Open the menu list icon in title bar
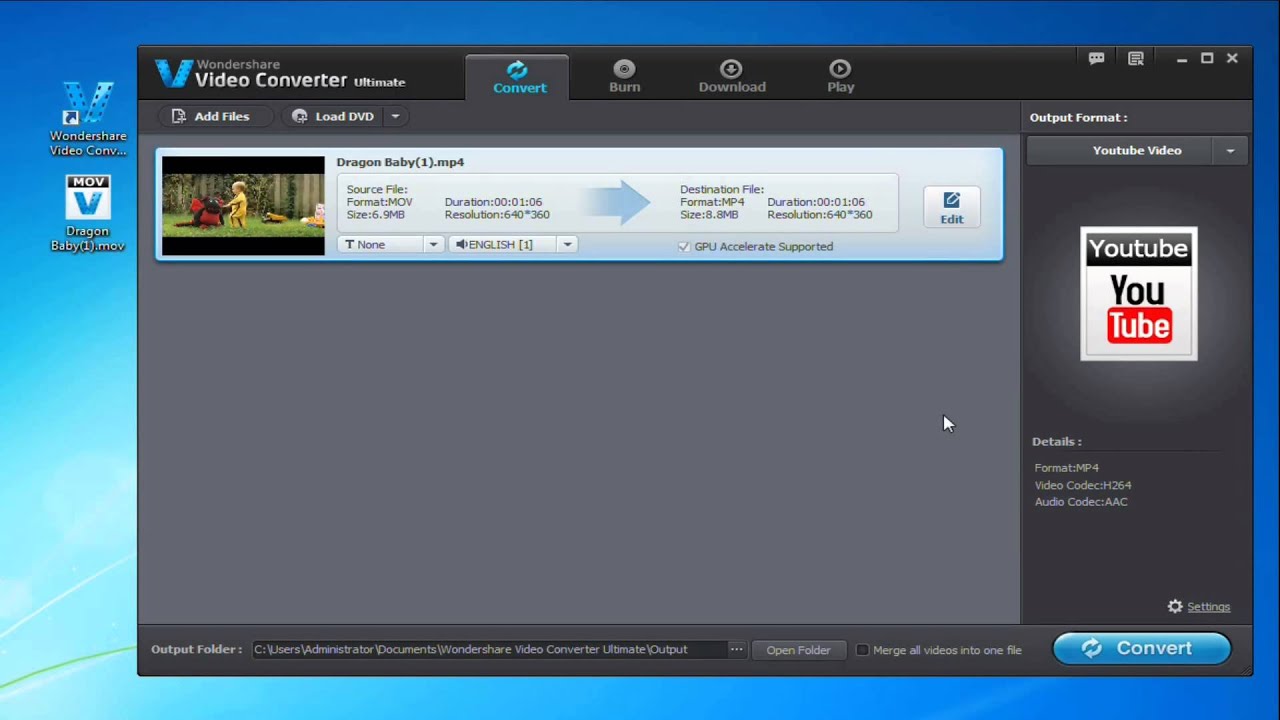 click(1136, 59)
